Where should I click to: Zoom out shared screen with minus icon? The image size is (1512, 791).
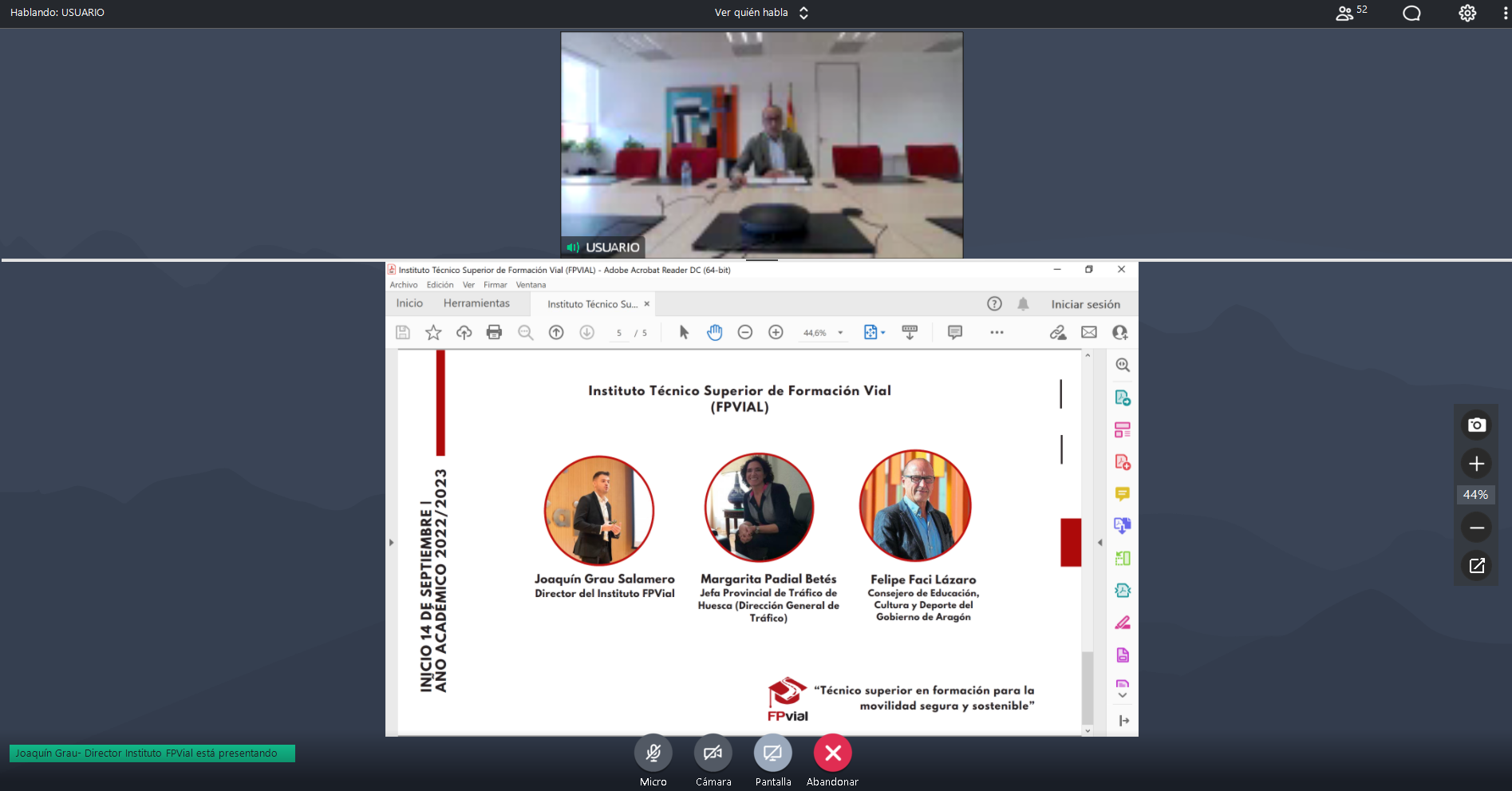tap(1476, 528)
